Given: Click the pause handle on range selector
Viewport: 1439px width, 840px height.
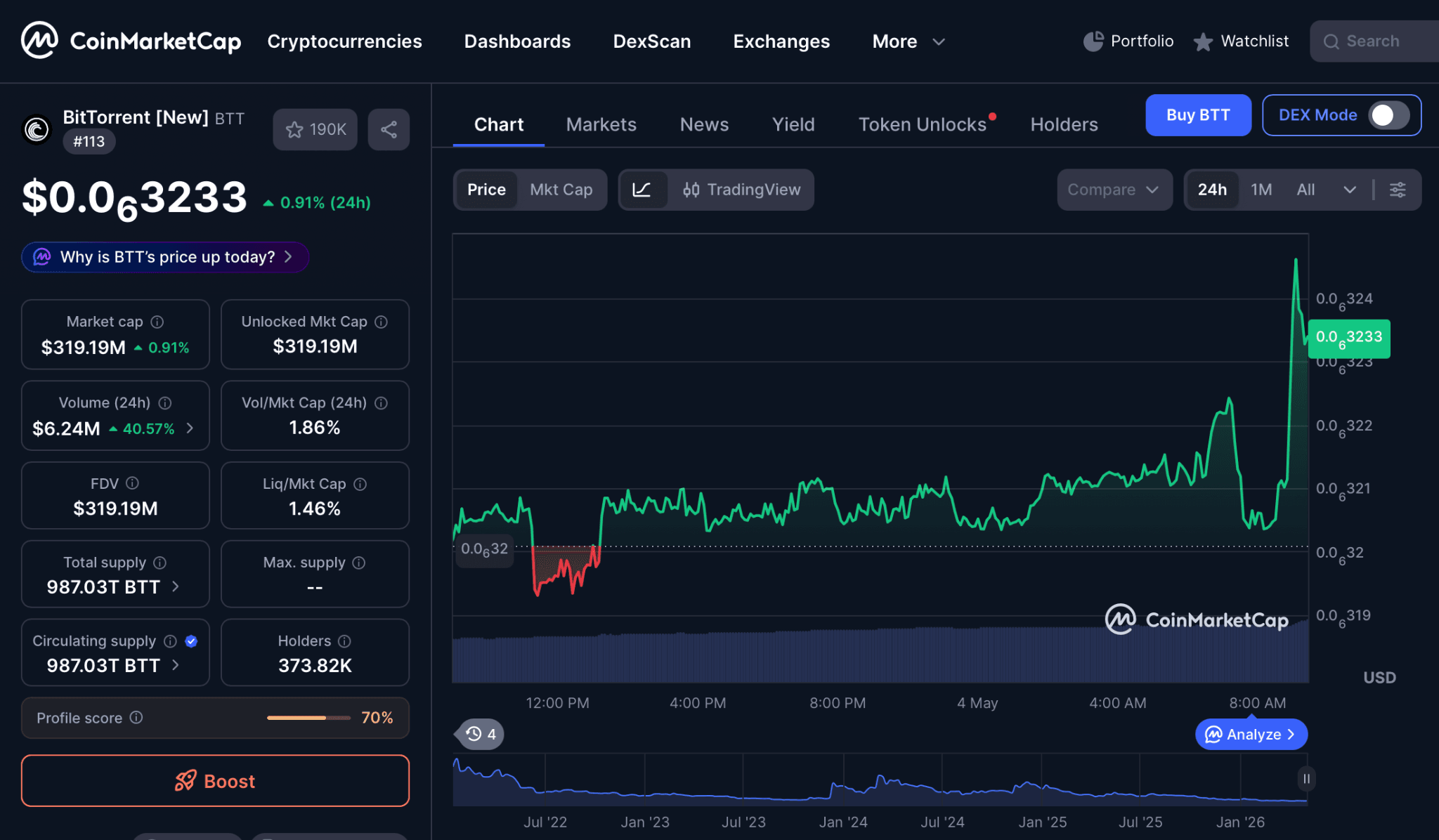Looking at the screenshot, I should tap(1306, 779).
